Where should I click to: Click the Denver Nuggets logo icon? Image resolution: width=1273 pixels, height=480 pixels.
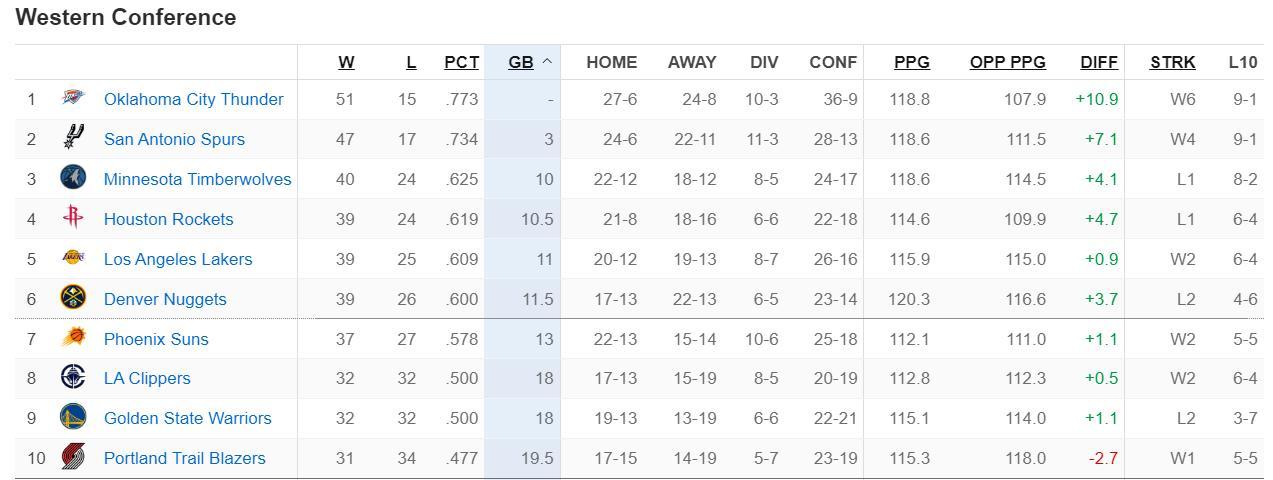(x=73, y=299)
